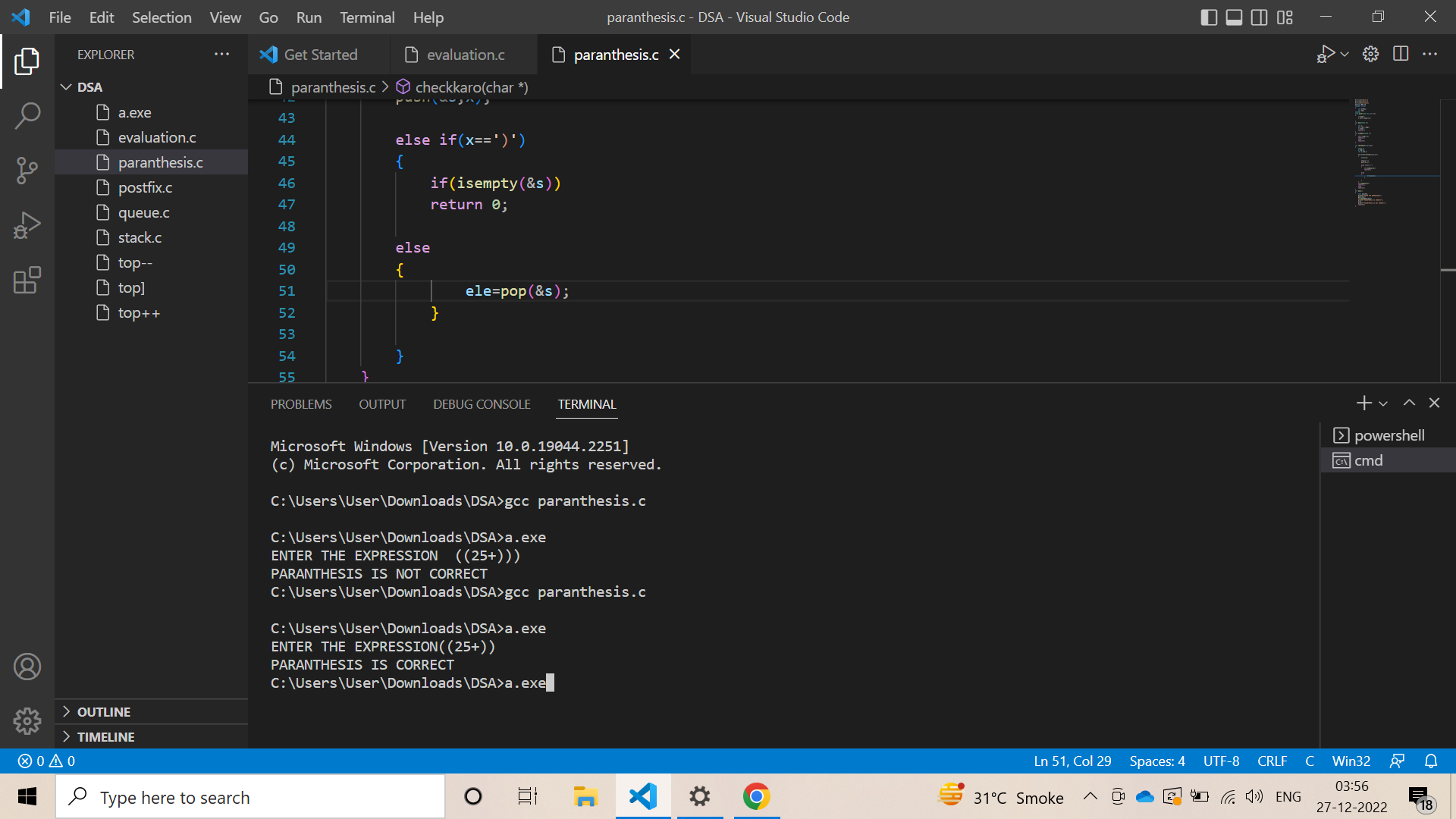Toggle Secondary Side Bar layout button
This screenshot has width=1456, height=819.
(1260, 17)
